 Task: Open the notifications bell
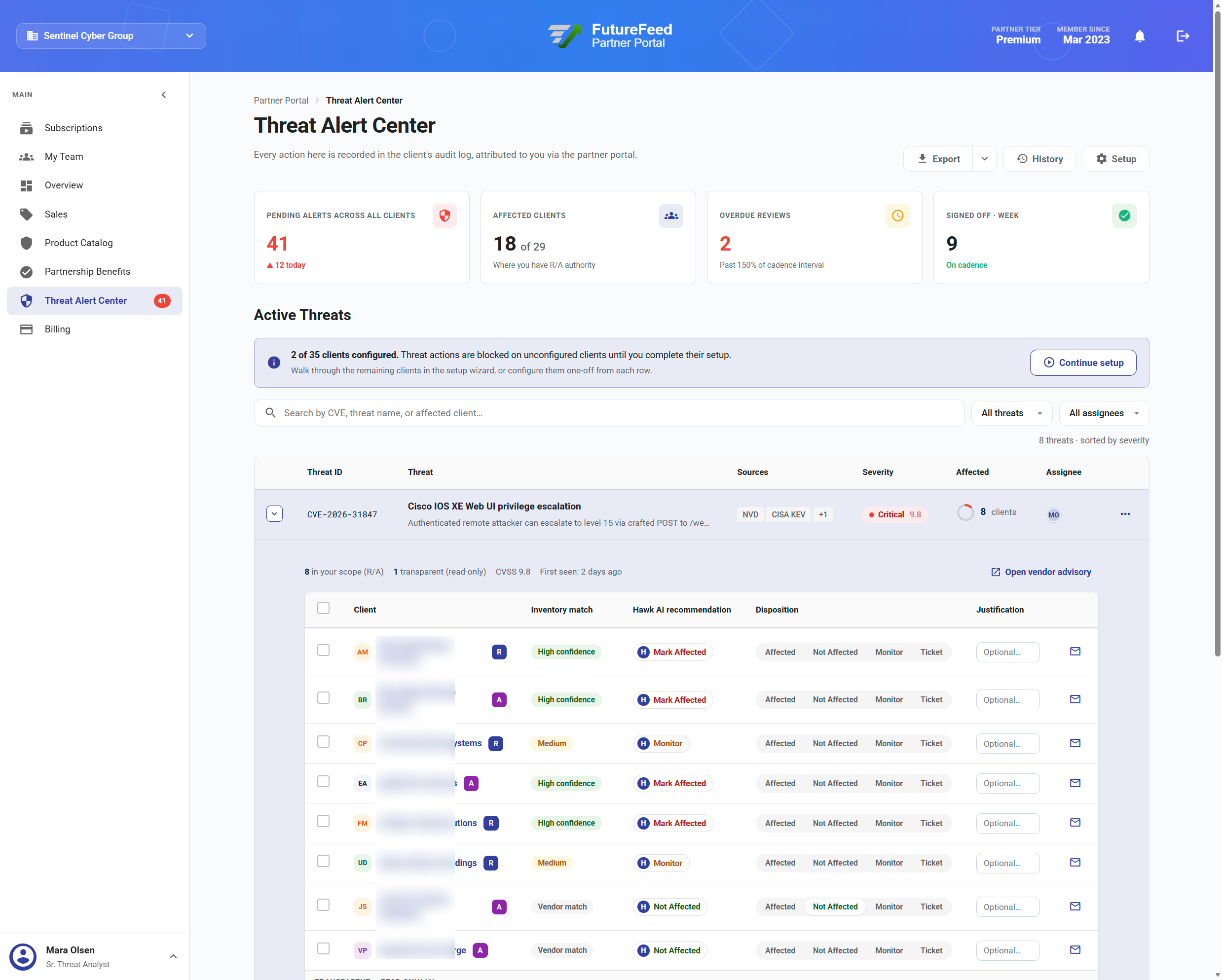tap(1139, 36)
